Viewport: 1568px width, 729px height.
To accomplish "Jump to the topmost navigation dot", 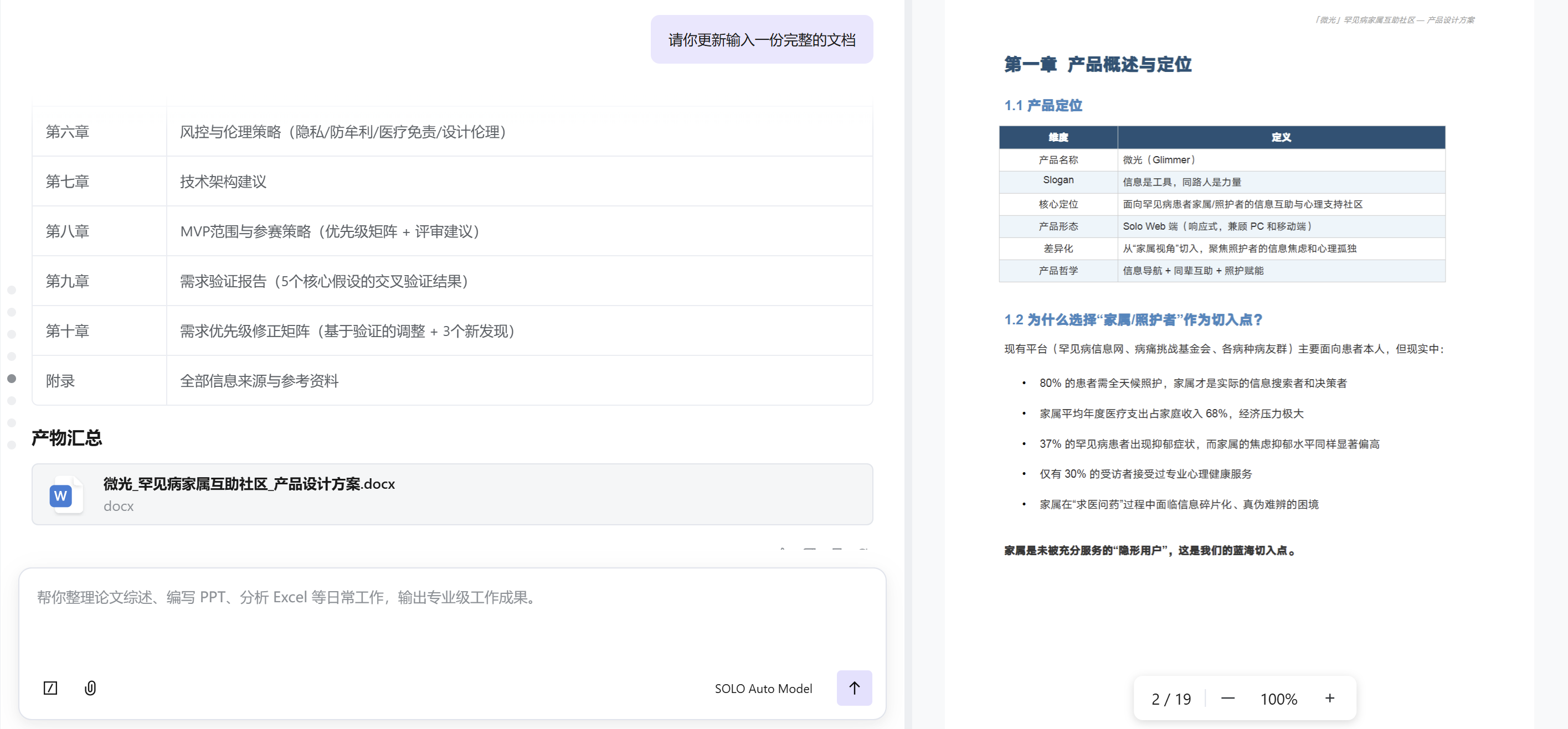I will tap(12, 290).
